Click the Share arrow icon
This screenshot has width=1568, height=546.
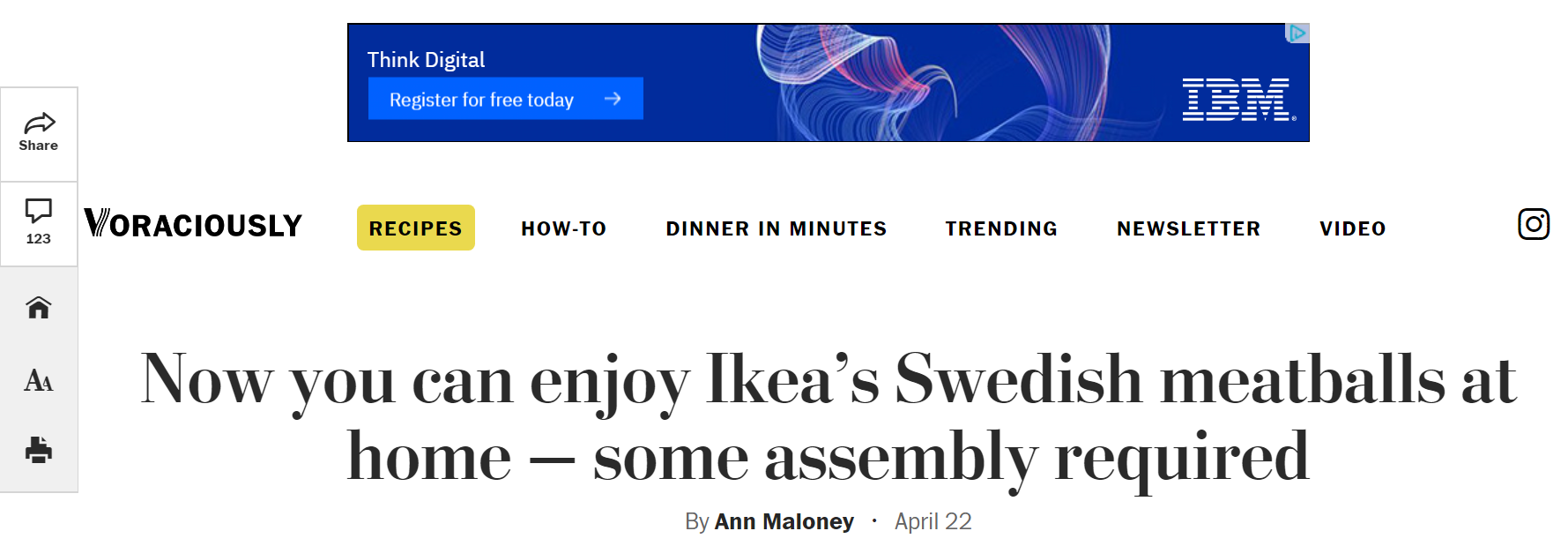pyautogui.click(x=39, y=123)
